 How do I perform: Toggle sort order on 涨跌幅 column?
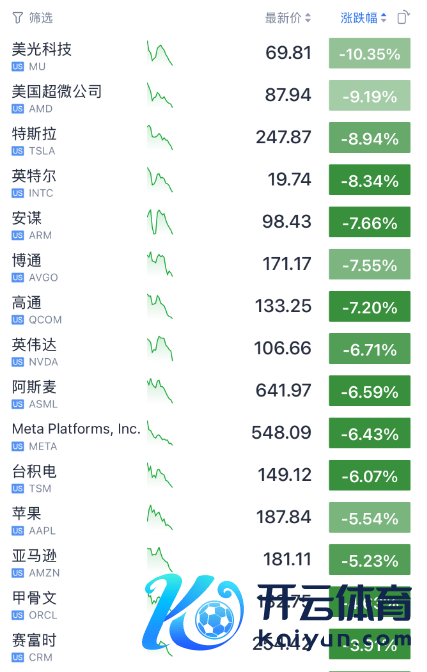(x=364, y=18)
